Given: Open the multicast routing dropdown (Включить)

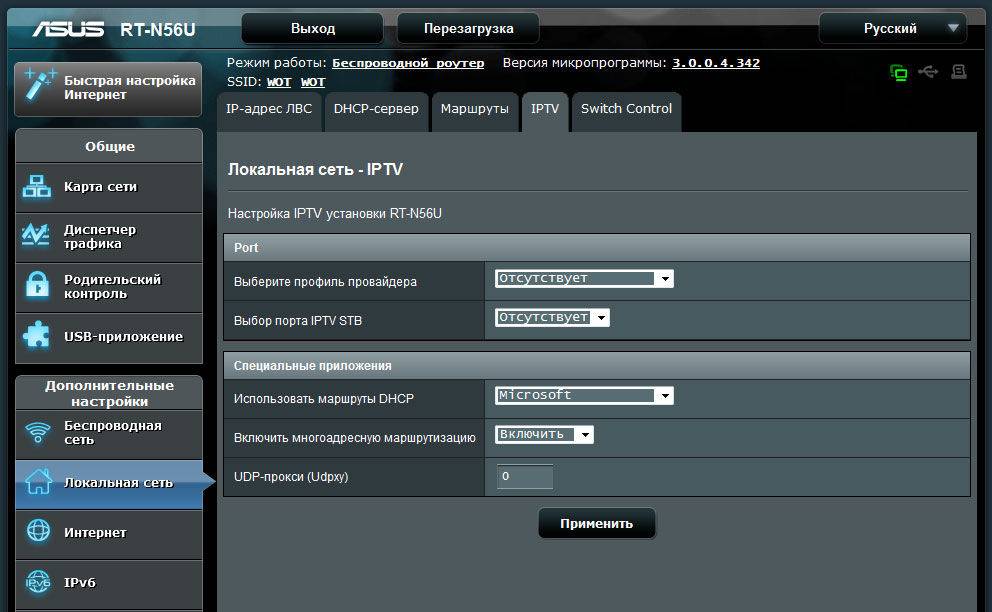Looking at the screenshot, I should pos(544,435).
